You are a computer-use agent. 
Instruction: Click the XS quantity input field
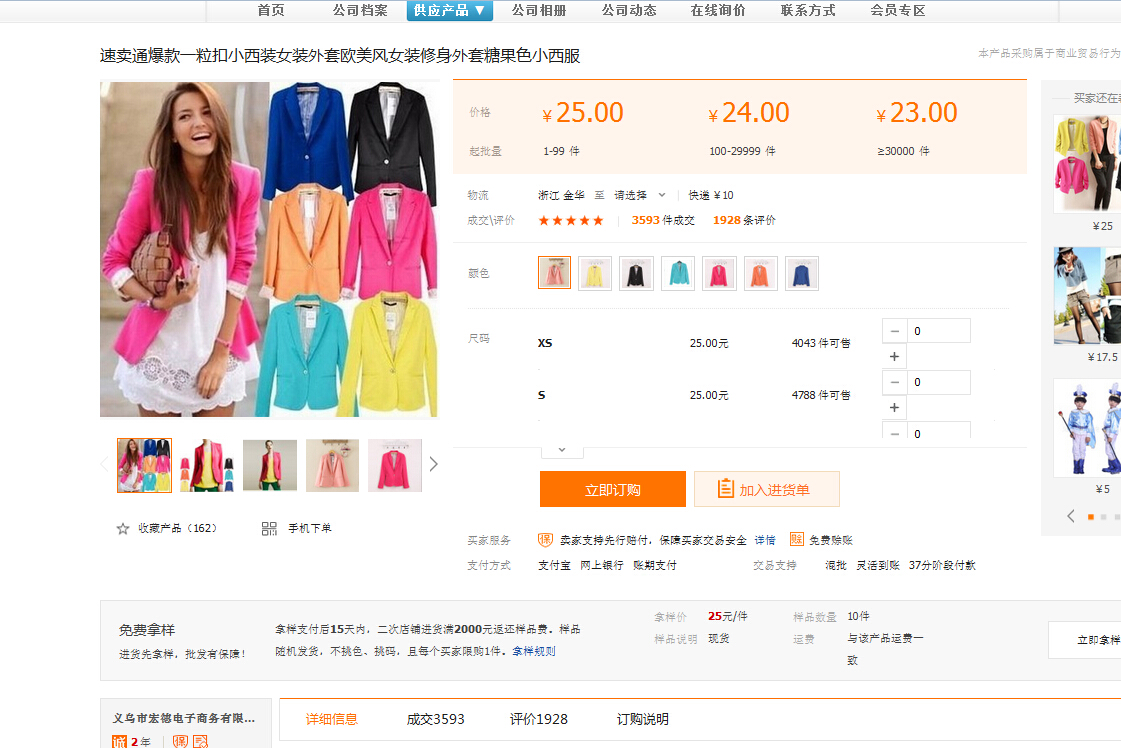point(939,331)
